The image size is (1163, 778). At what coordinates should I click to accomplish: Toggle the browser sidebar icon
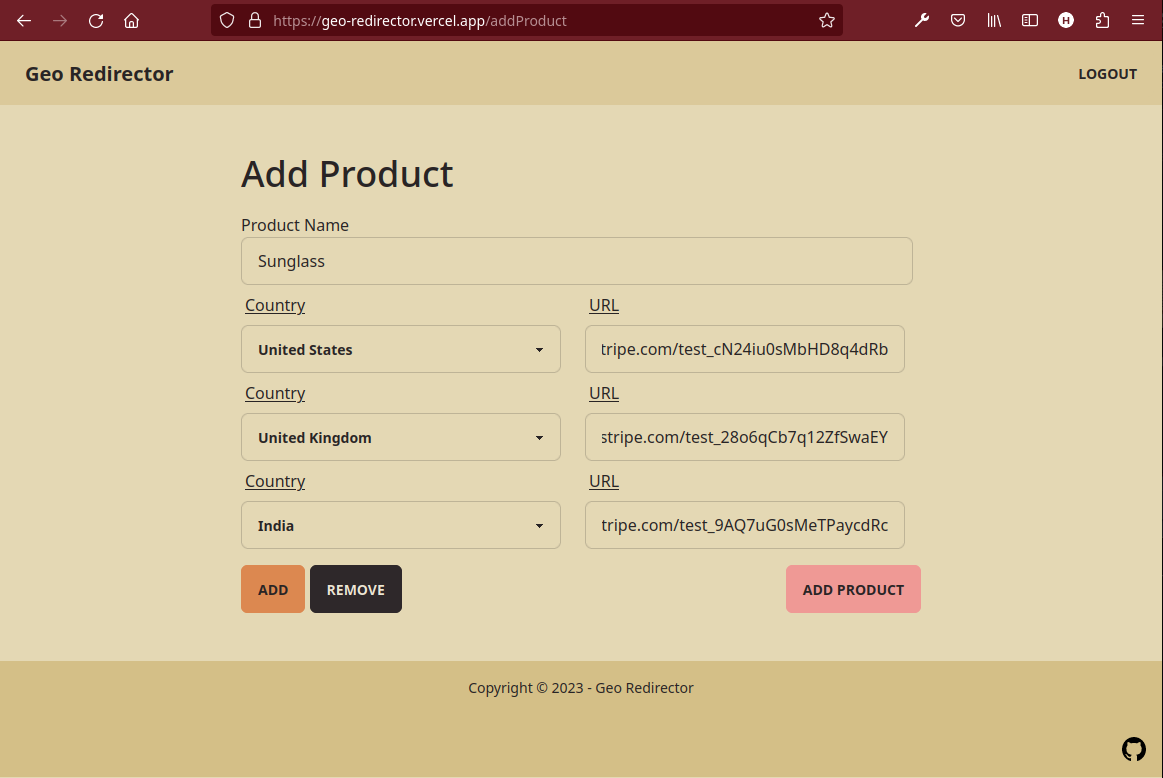(x=1029, y=20)
